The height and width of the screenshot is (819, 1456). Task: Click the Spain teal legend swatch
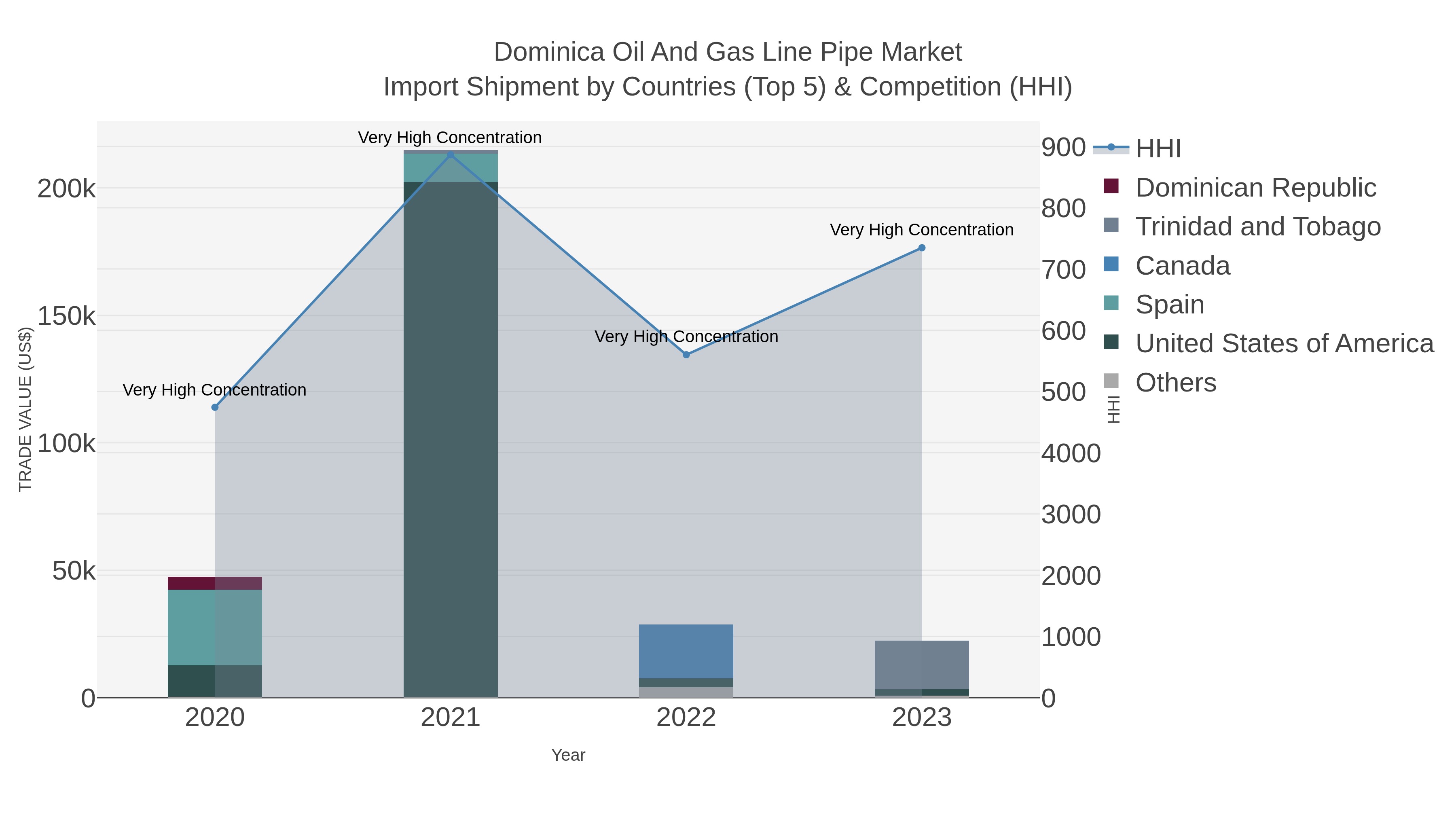(1111, 303)
